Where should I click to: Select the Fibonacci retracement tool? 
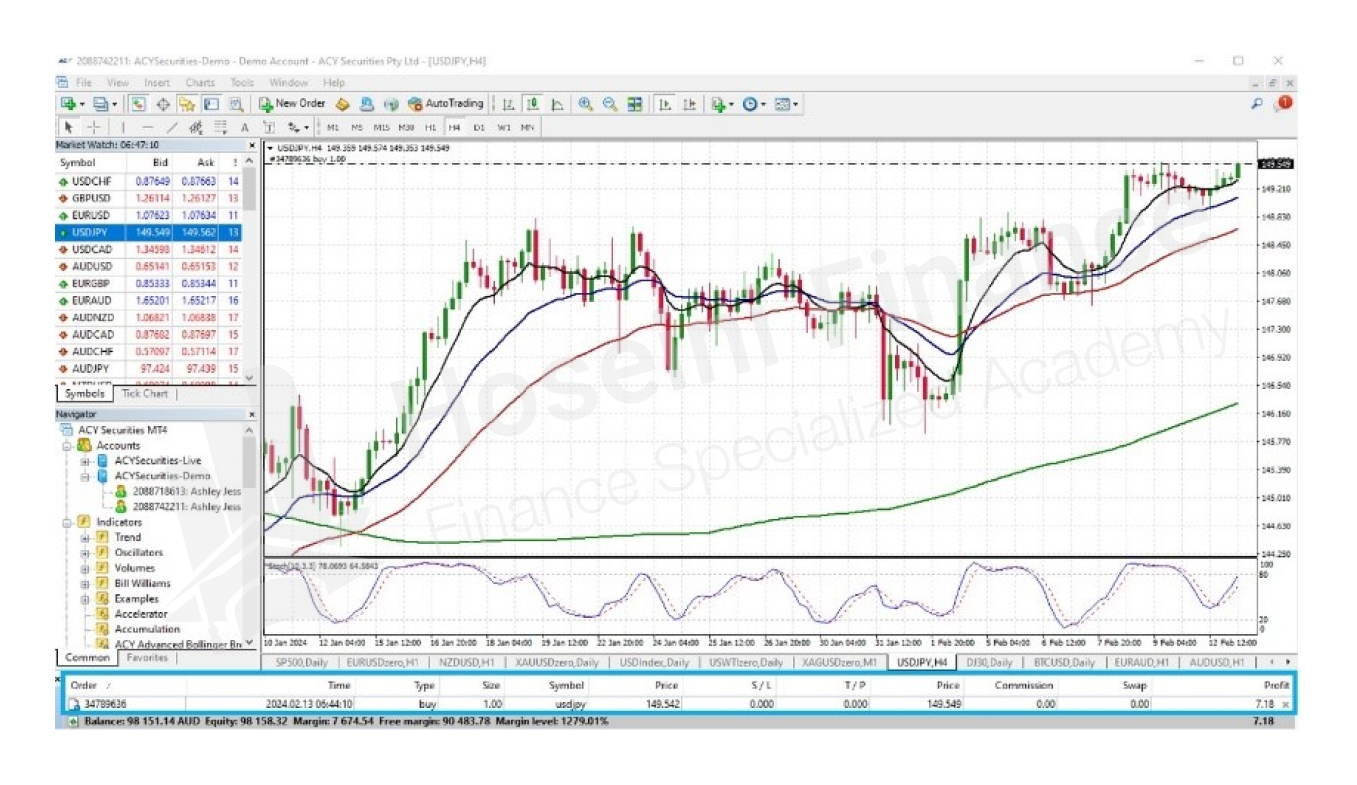coord(221,127)
